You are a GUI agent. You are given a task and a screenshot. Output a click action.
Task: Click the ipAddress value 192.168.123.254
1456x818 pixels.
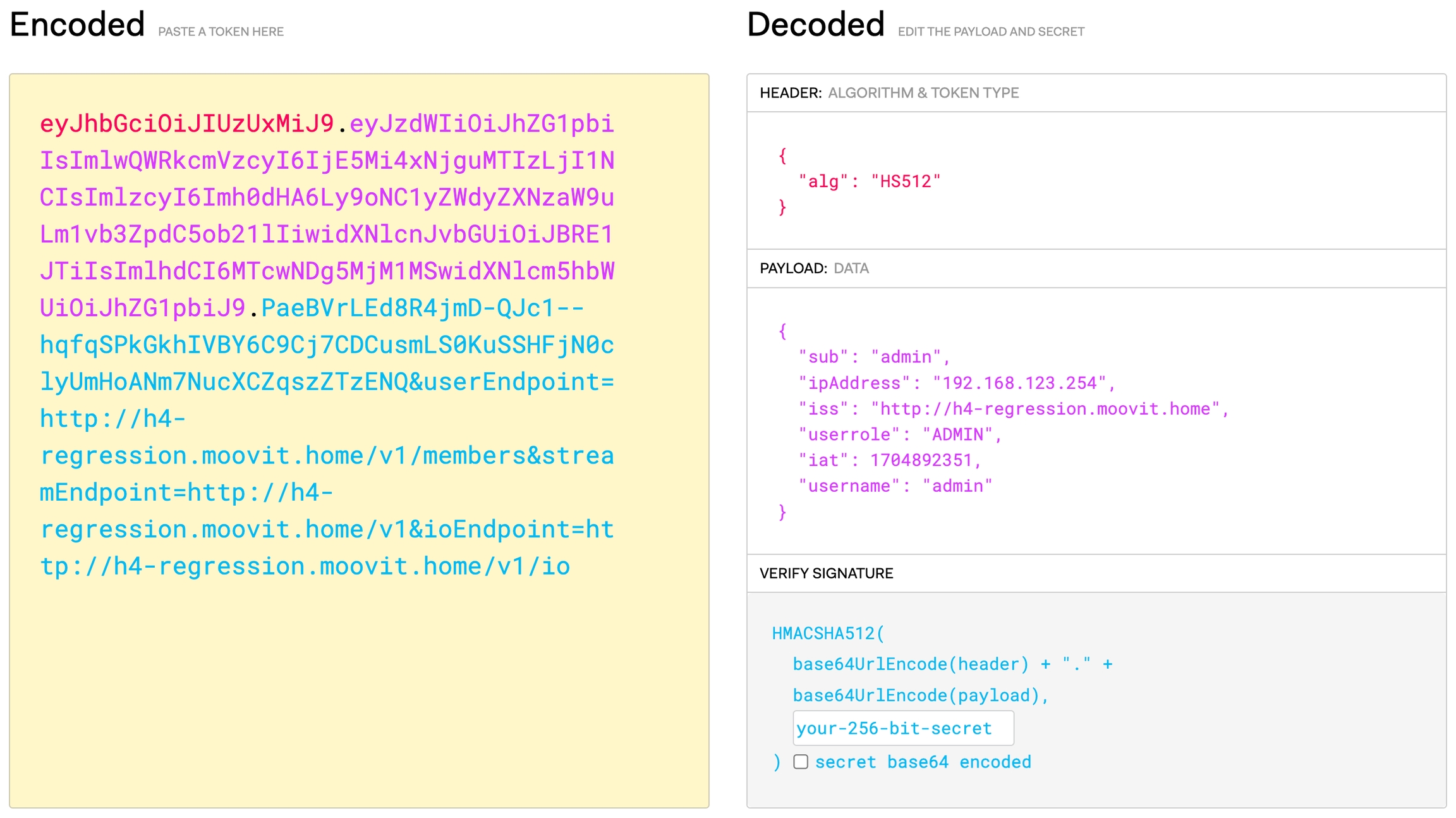[x=1019, y=383]
